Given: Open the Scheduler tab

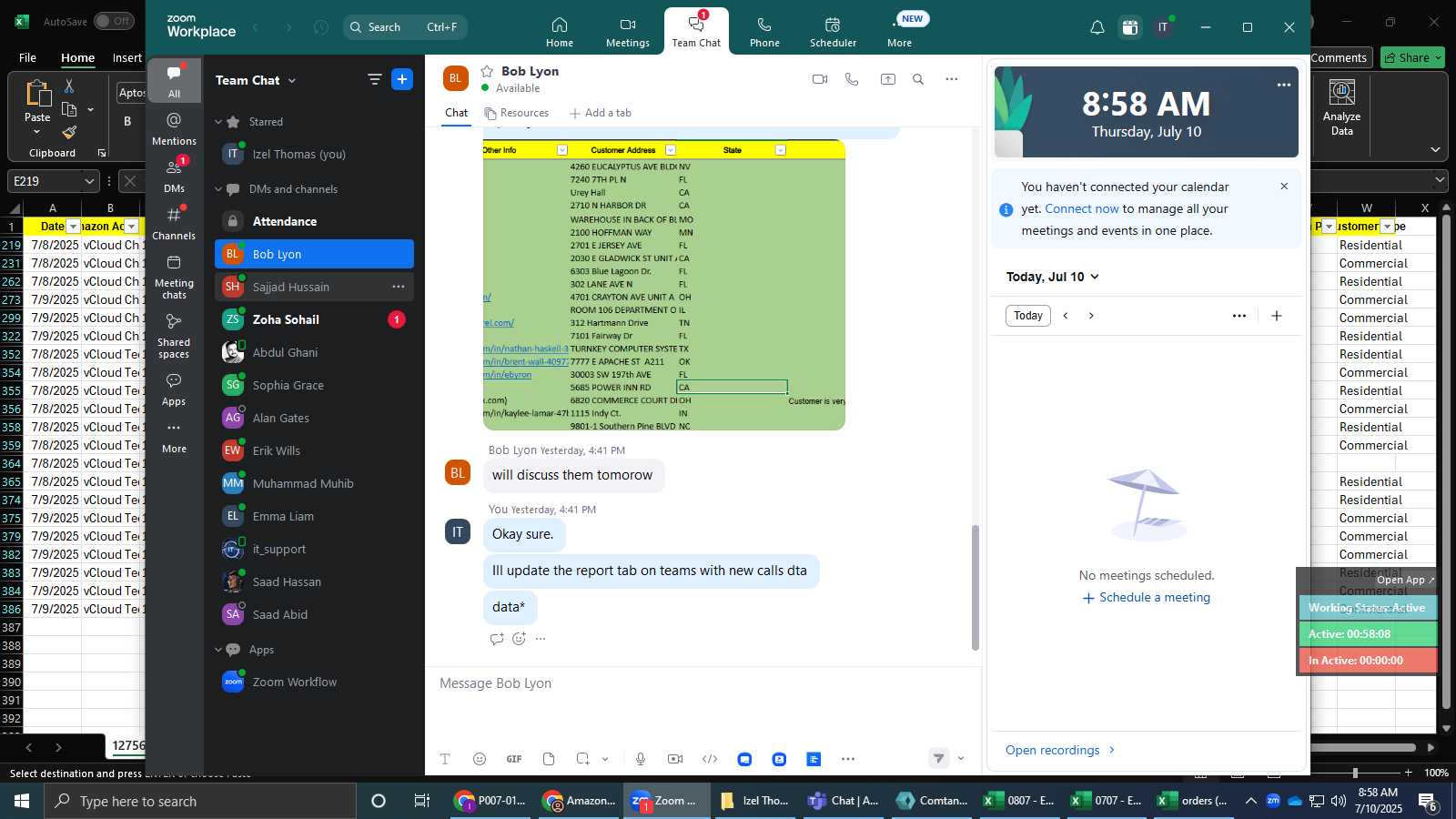Looking at the screenshot, I should (833, 32).
